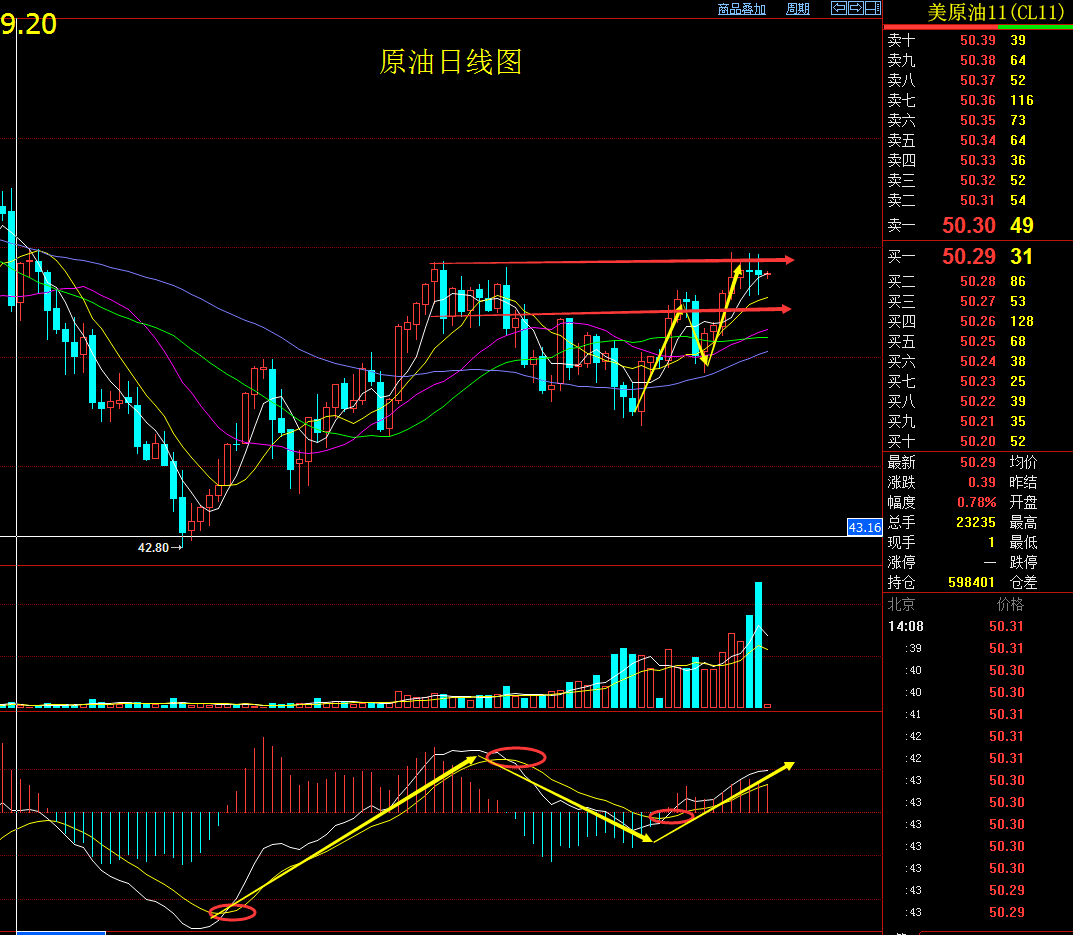Click the 现手 current lot value
The height and width of the screenshot is (935, 1073).
(992, 542)
